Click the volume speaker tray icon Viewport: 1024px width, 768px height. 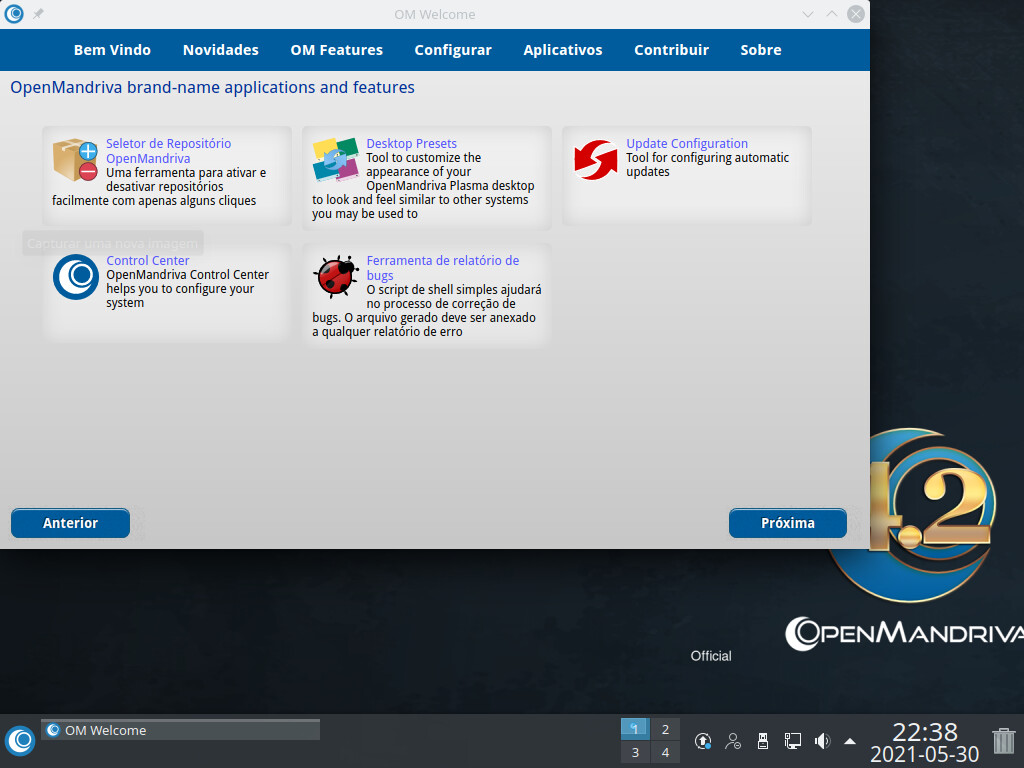[822, 741]
